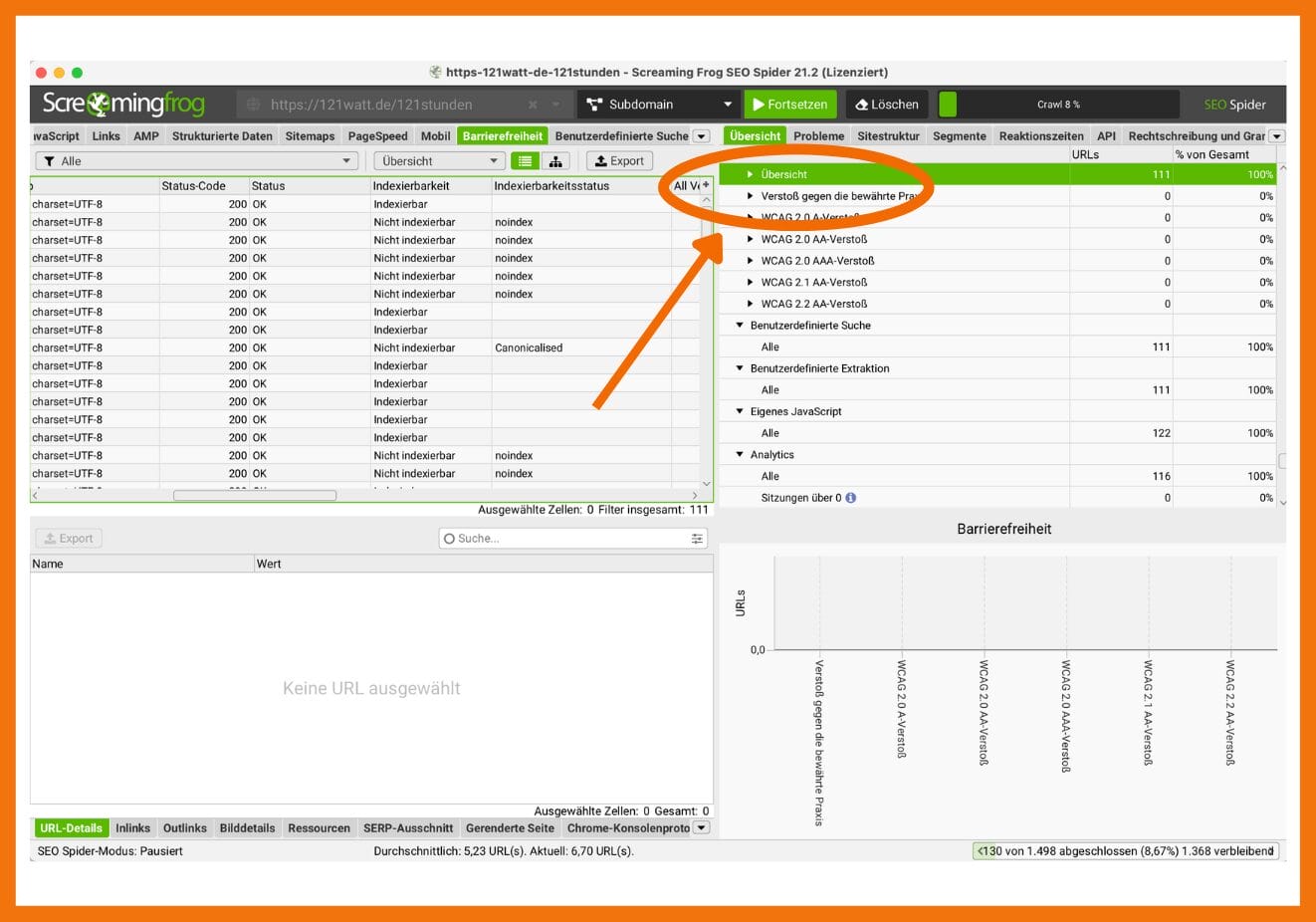Screen dimensions: 1316x922
Task: Switch to the PageSpeed tab
Action: point(377,136)
